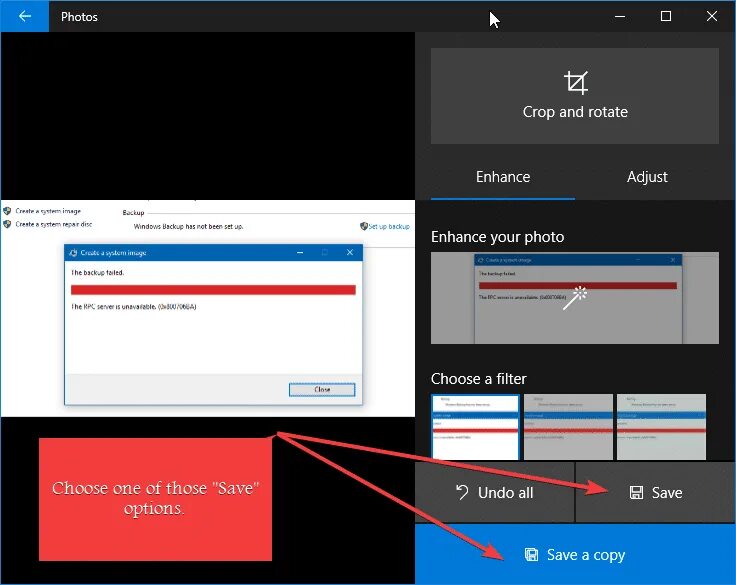Screen dimensions: 736x585
Task: Click the 'Choose a filter' heading
Action: pyautogui.click(x=478, y=379)
